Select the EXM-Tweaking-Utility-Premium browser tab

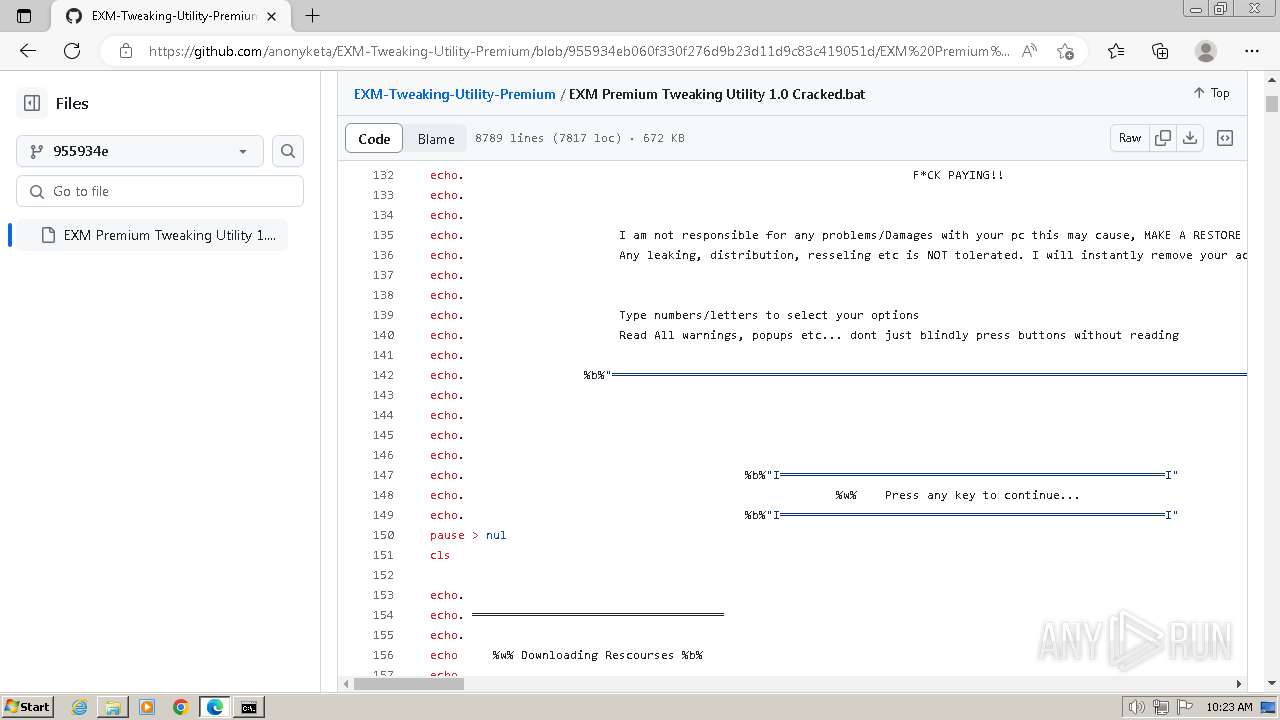170,16
